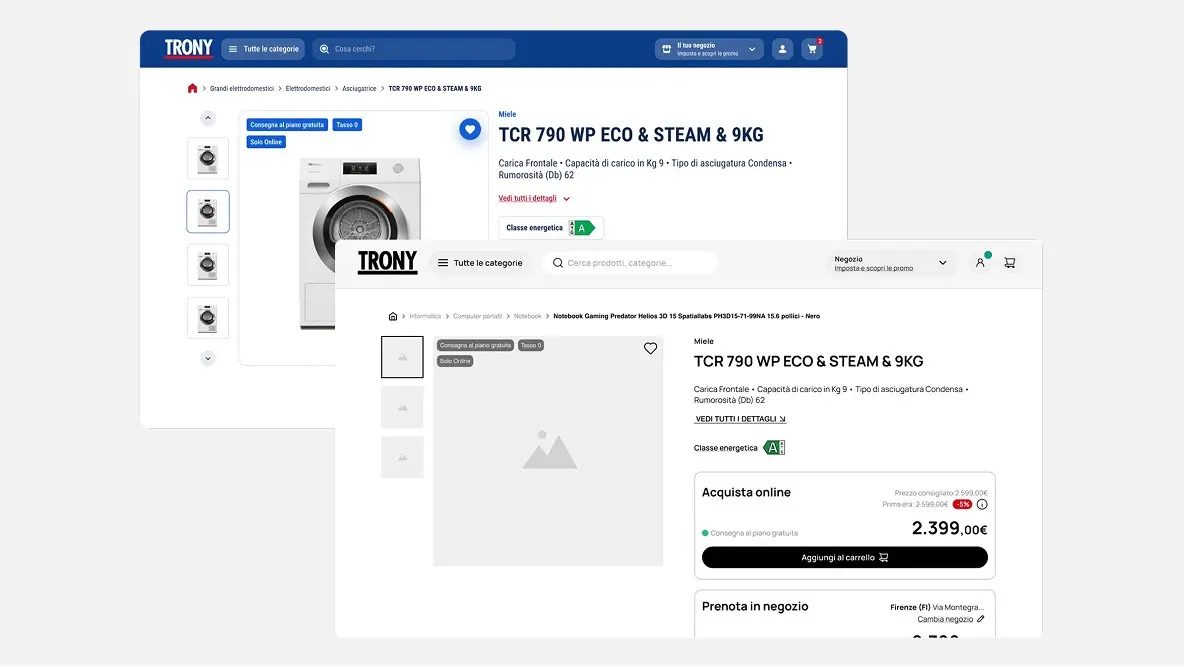Select the highlighted second dryer thumbnail
This screenshot has height=667, width=1184.
208,212
